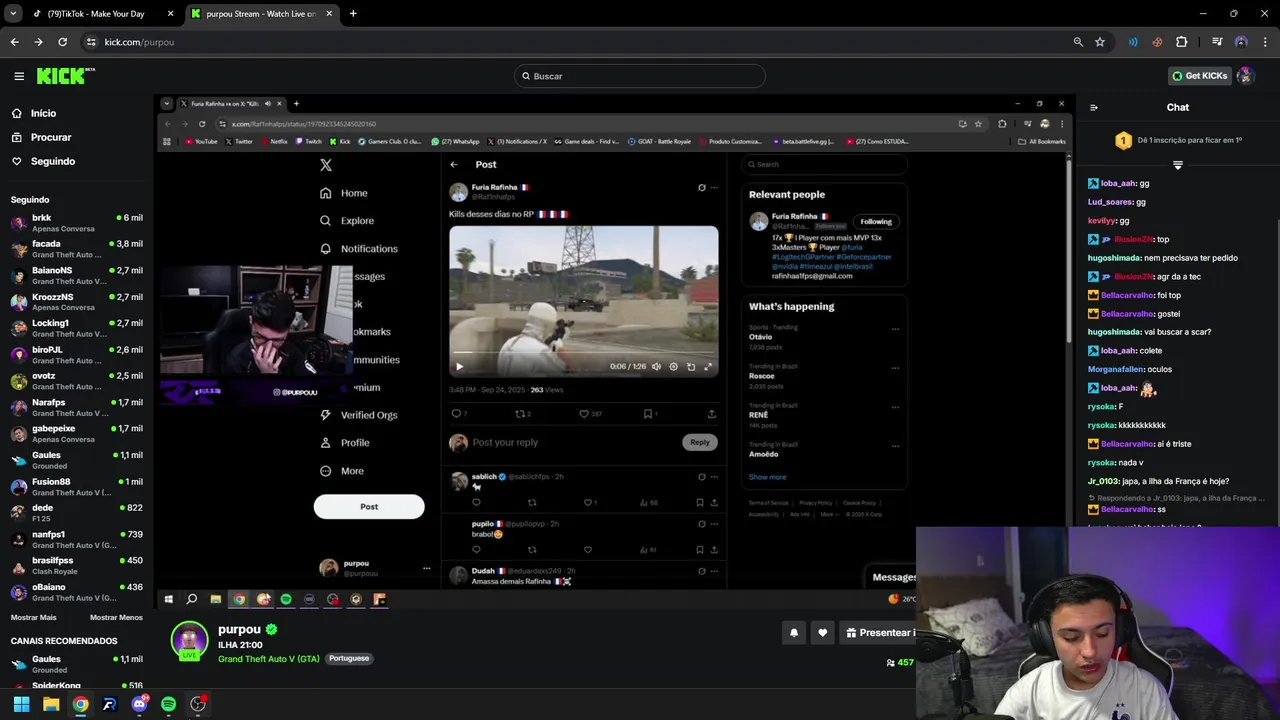Open Chrome media controls icon

coord(1217,42)
